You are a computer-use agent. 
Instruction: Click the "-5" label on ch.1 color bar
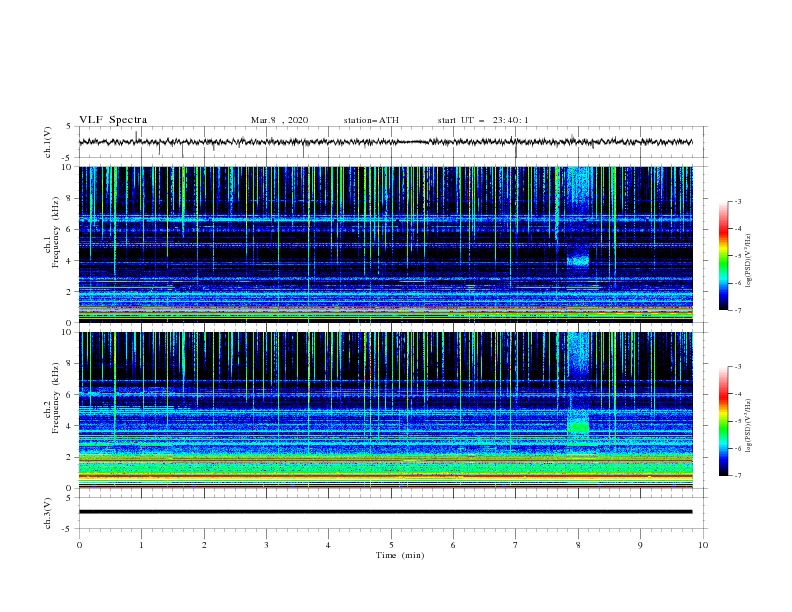pos(737,256)
